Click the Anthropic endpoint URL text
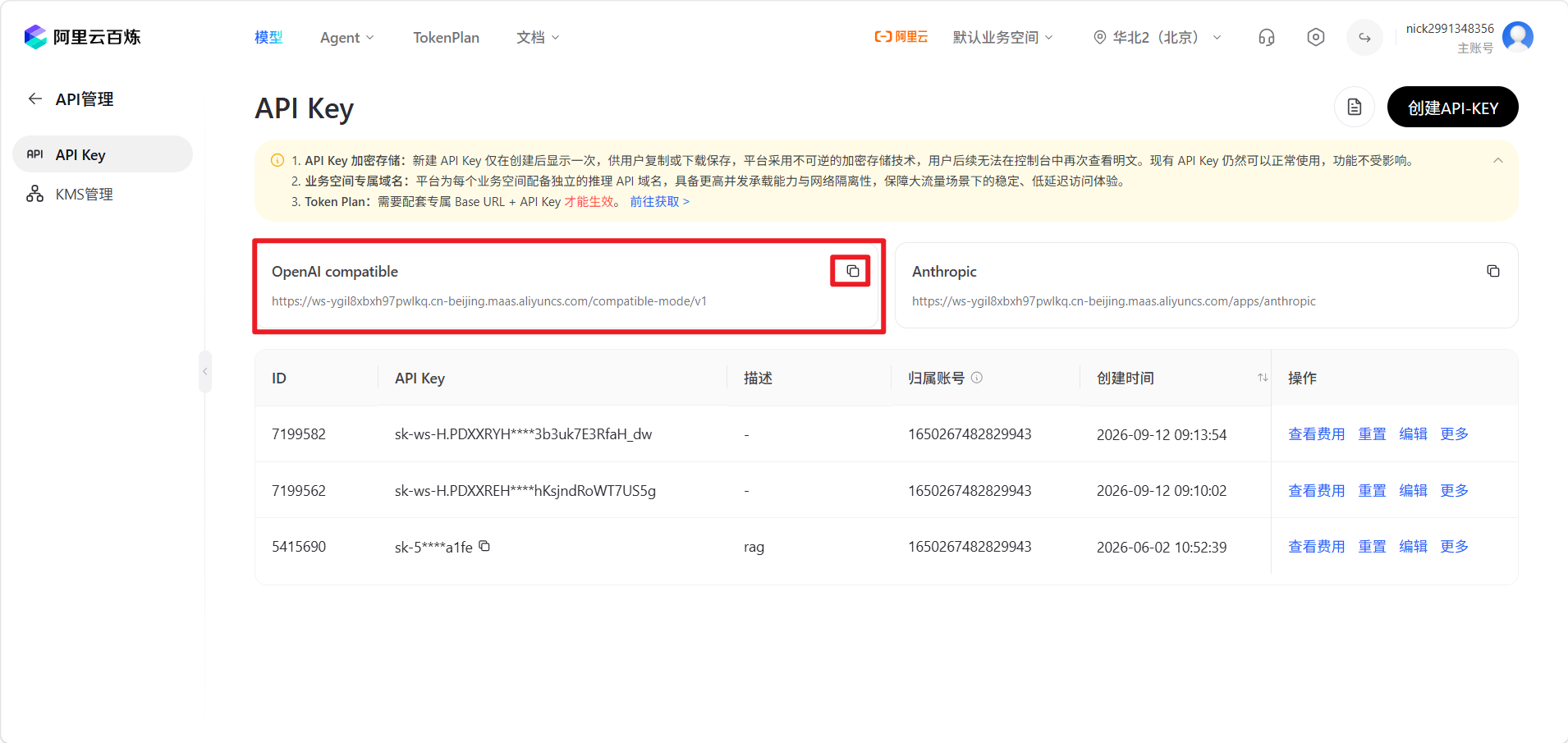This screenshot has width=1568, height=743. (x=1114, y=301)
